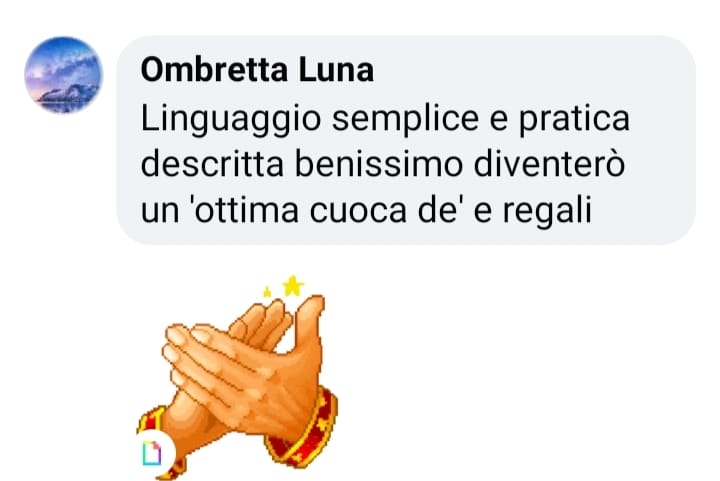Viewport: 720px width, 481px height.
Task: Click the word 'descritta' in second line
Action: [x=212, y=164]
